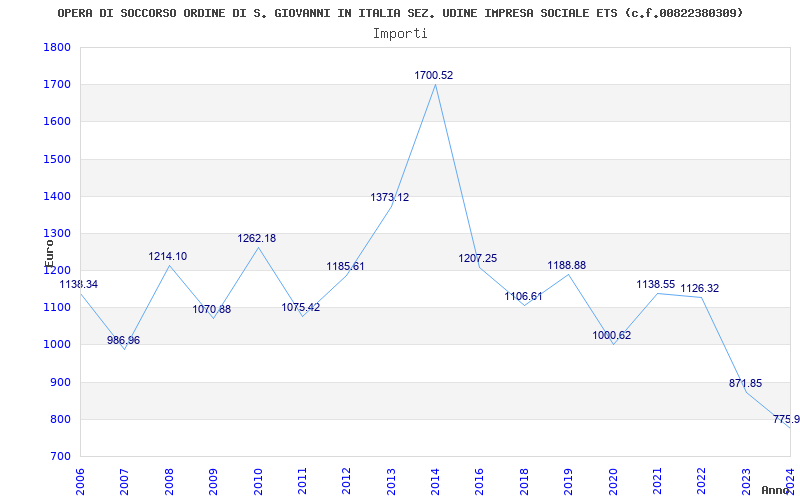Click the data label 1262.18
The width and height of the screenshot is (800, 500).
(x=256, y=238)
